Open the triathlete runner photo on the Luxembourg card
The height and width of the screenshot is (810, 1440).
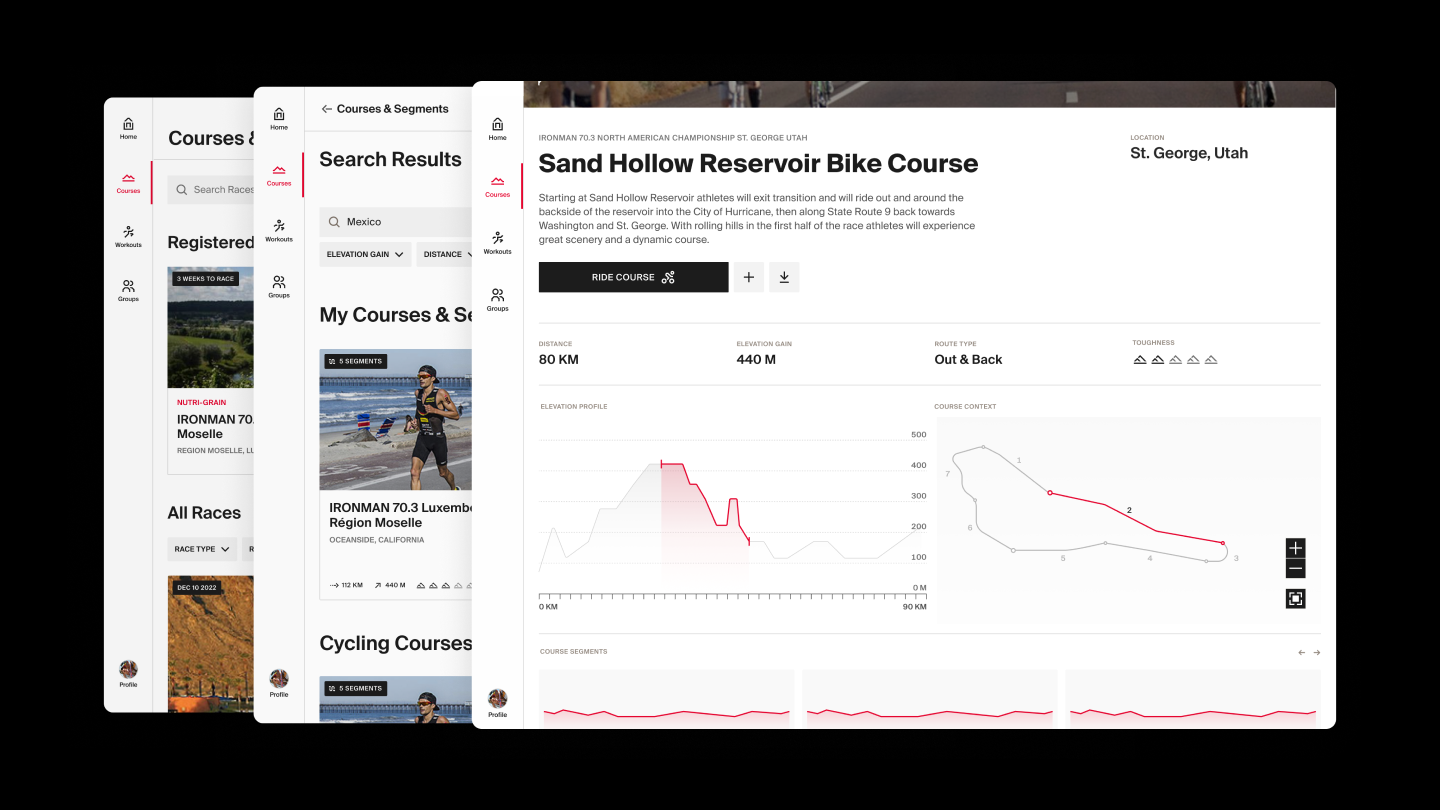click(396, 419)
